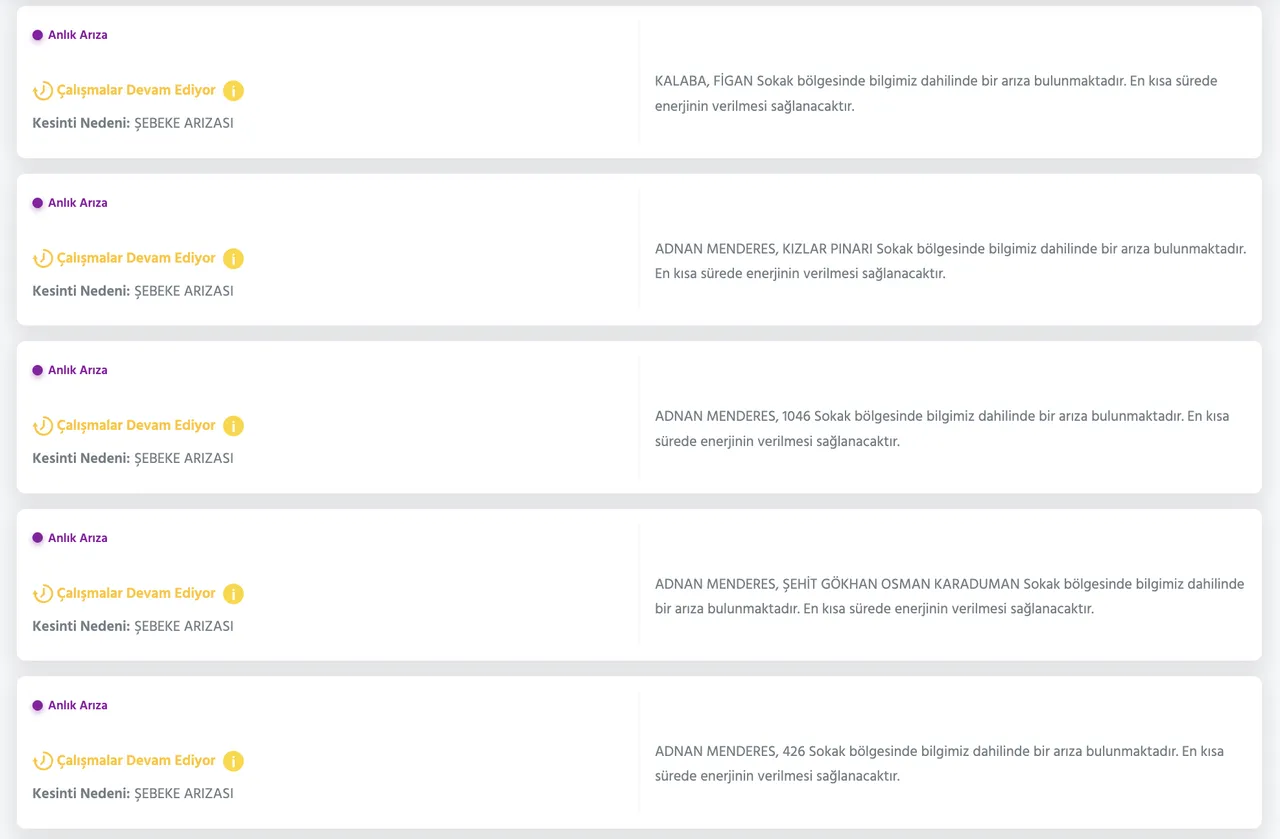The image size is (1280, 839).
Task: Click the clock progress icon in the KALABA, FİGAN card
Action: click(43, 91)
